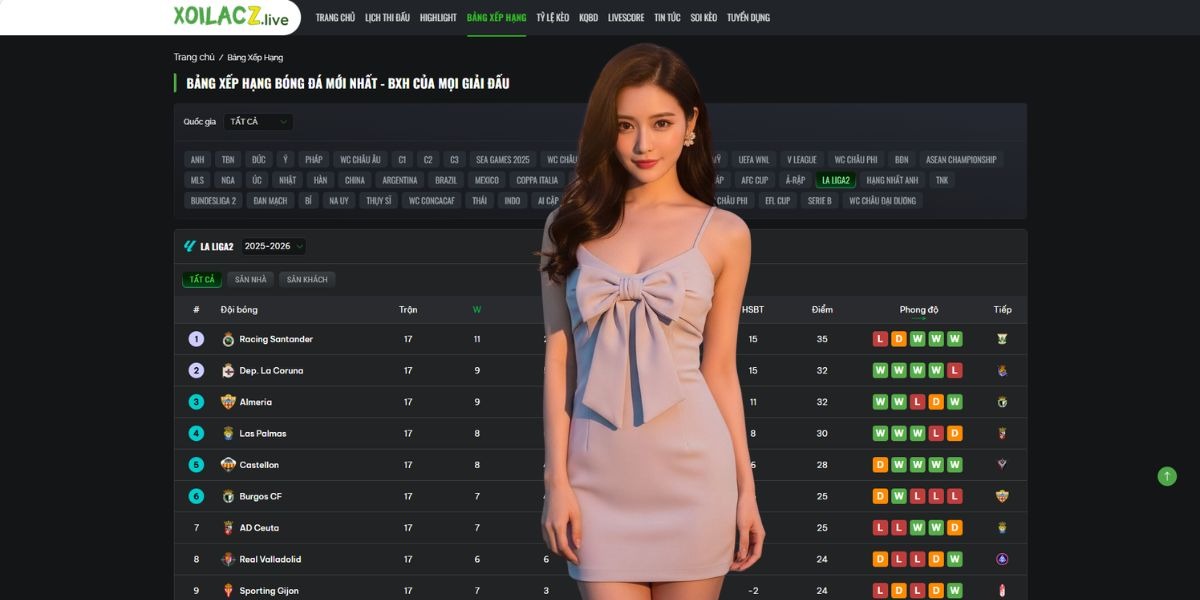Click next opponent crest in Racing Santander row
Viewport: 1200px width, 600px height.
click(x=1002, y=339)
